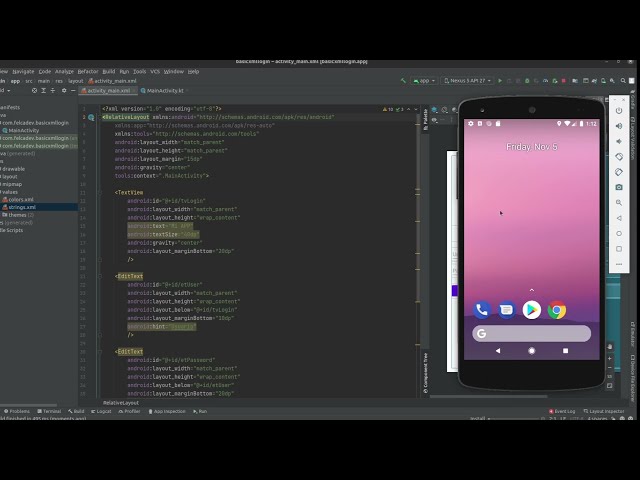Screen dimensions: 640x480
Task: Click the src breadcrumb in navigation bar
Action: (x=29, y=81)
